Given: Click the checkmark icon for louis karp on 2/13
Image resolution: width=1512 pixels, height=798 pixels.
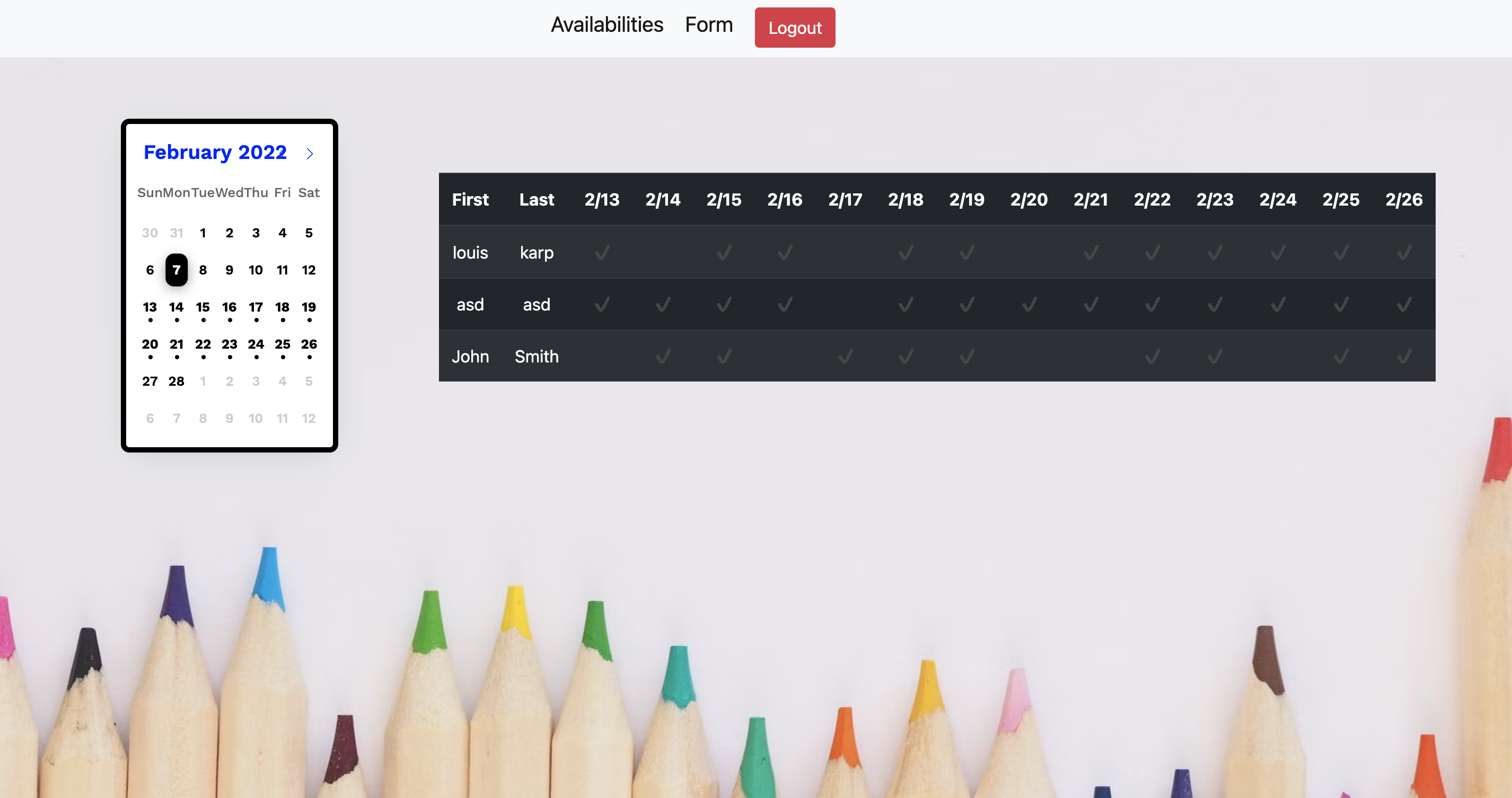Looking at the screenshot, I should click(x=601, y=251).
